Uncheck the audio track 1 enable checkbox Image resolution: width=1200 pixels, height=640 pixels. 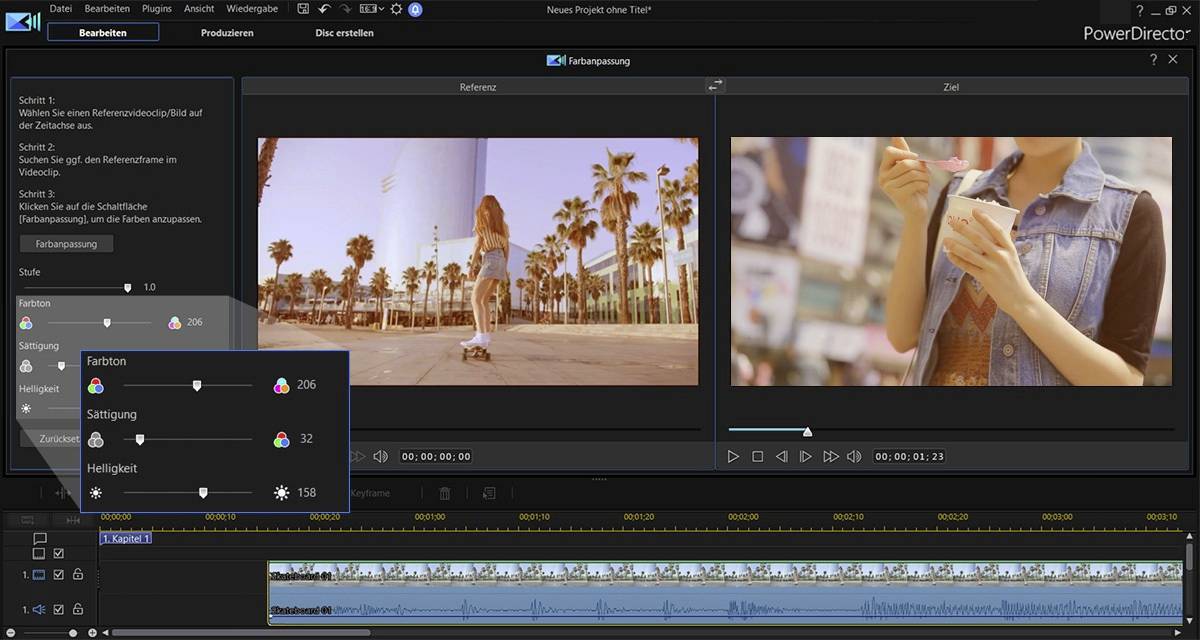click(x=58, y=609)
